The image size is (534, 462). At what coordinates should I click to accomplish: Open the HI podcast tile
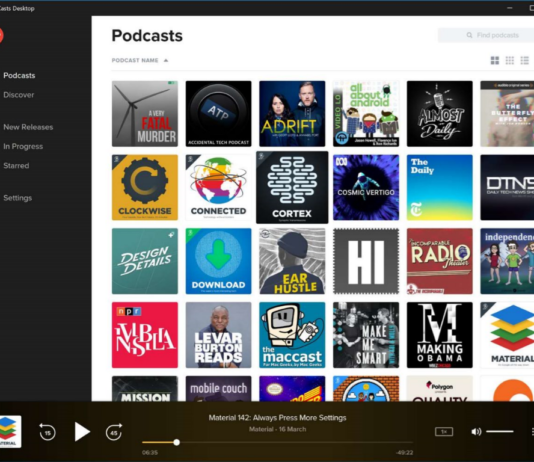(366, 261)
